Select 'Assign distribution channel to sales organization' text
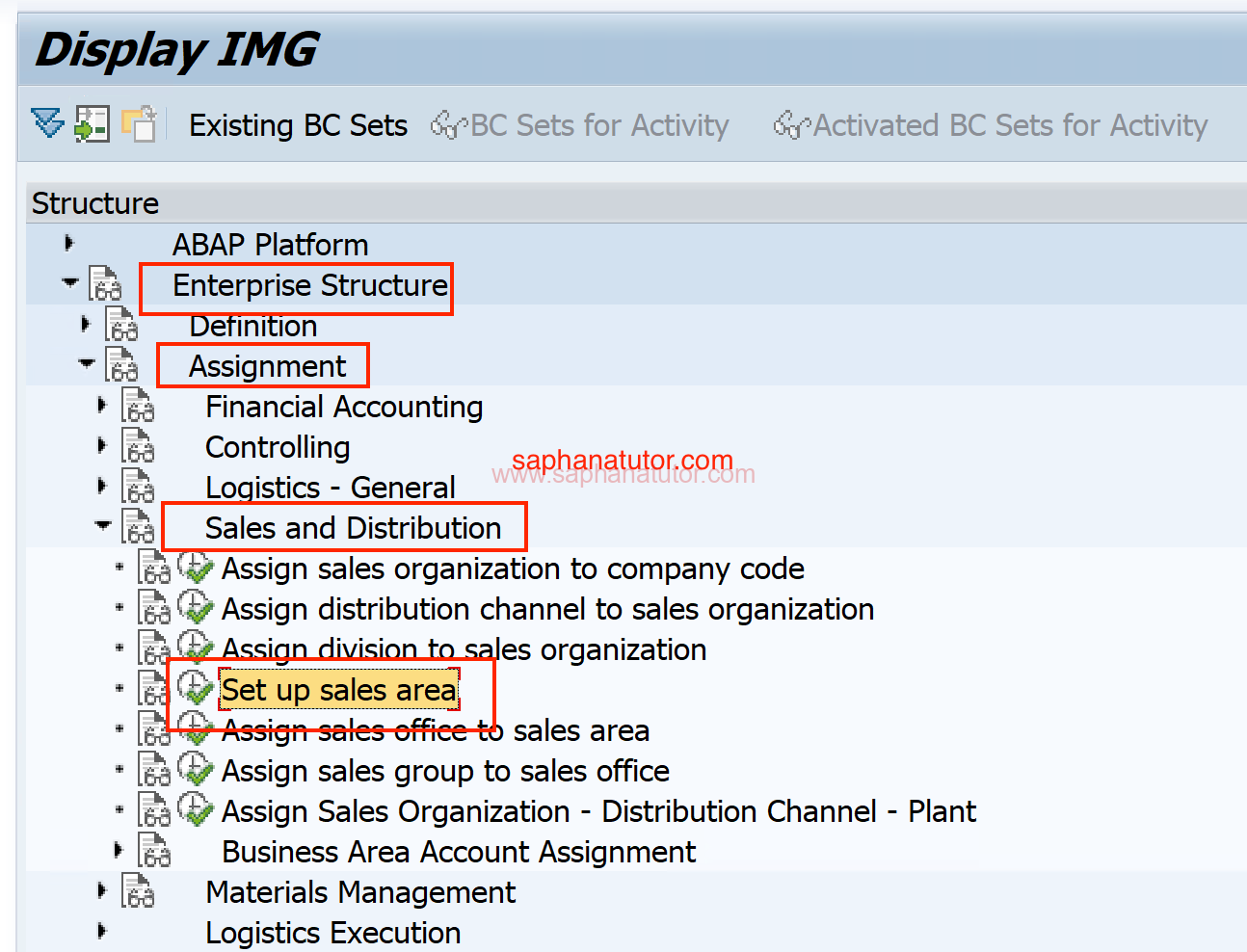The width and height of the screenshot is (1247, 952). (547, 609)
